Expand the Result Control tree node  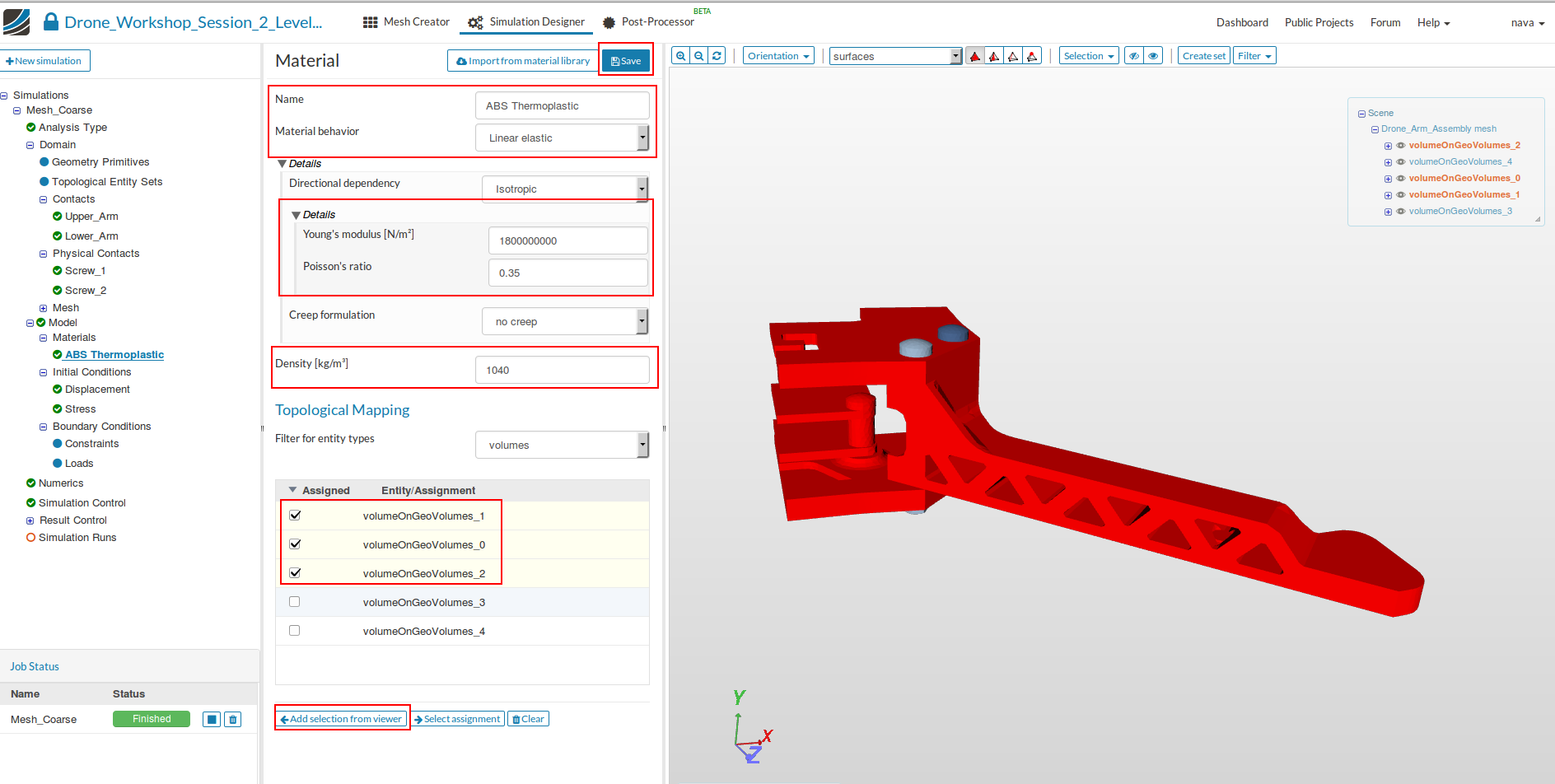tap(30, 520)
